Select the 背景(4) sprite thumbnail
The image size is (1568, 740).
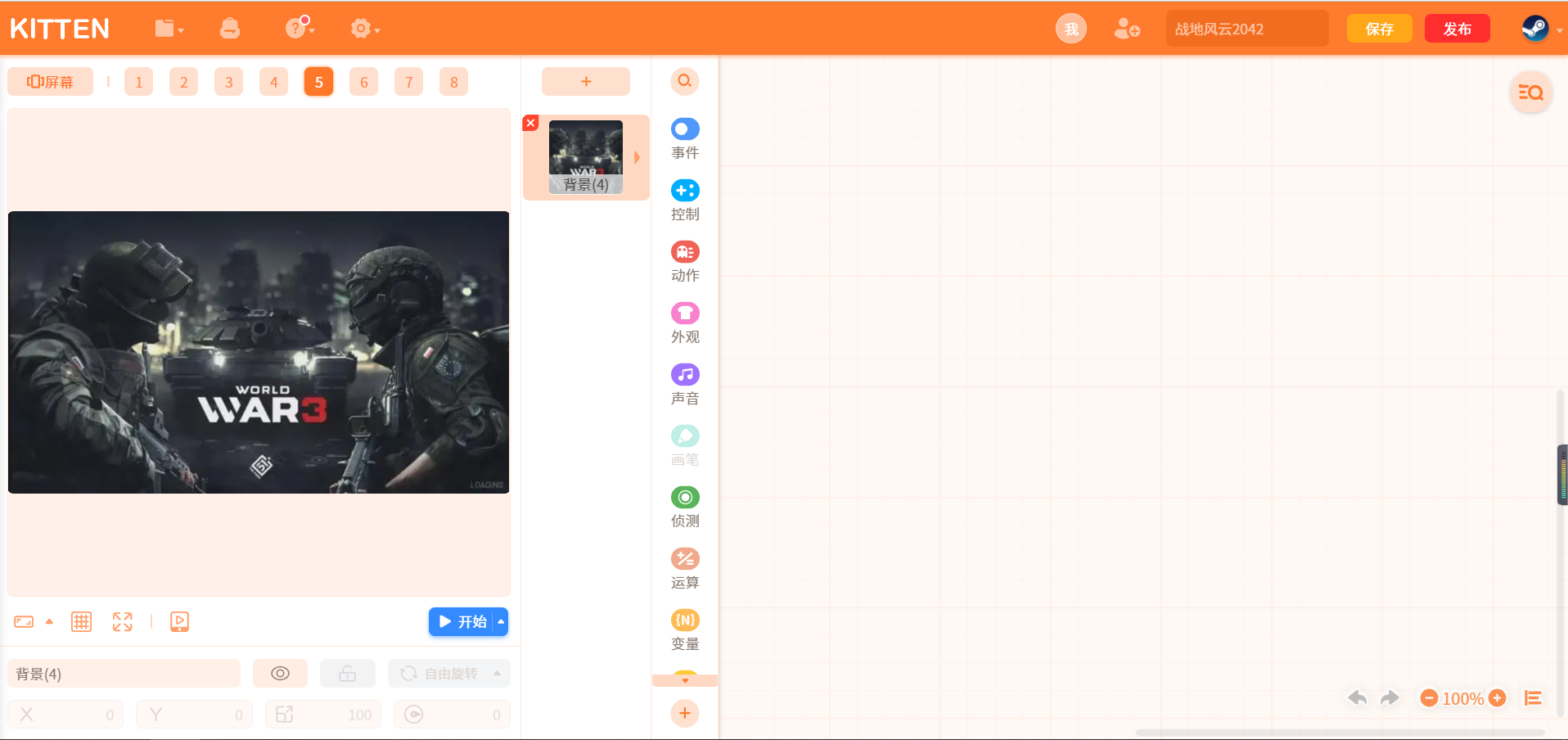coord(586,157)
